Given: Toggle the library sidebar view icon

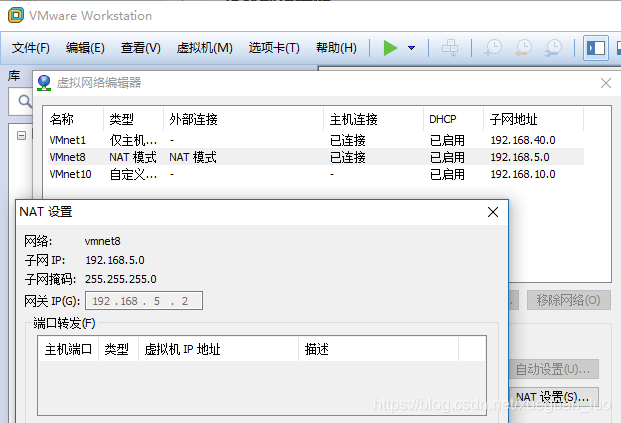Looking at the screenshot, I should 596,48.
